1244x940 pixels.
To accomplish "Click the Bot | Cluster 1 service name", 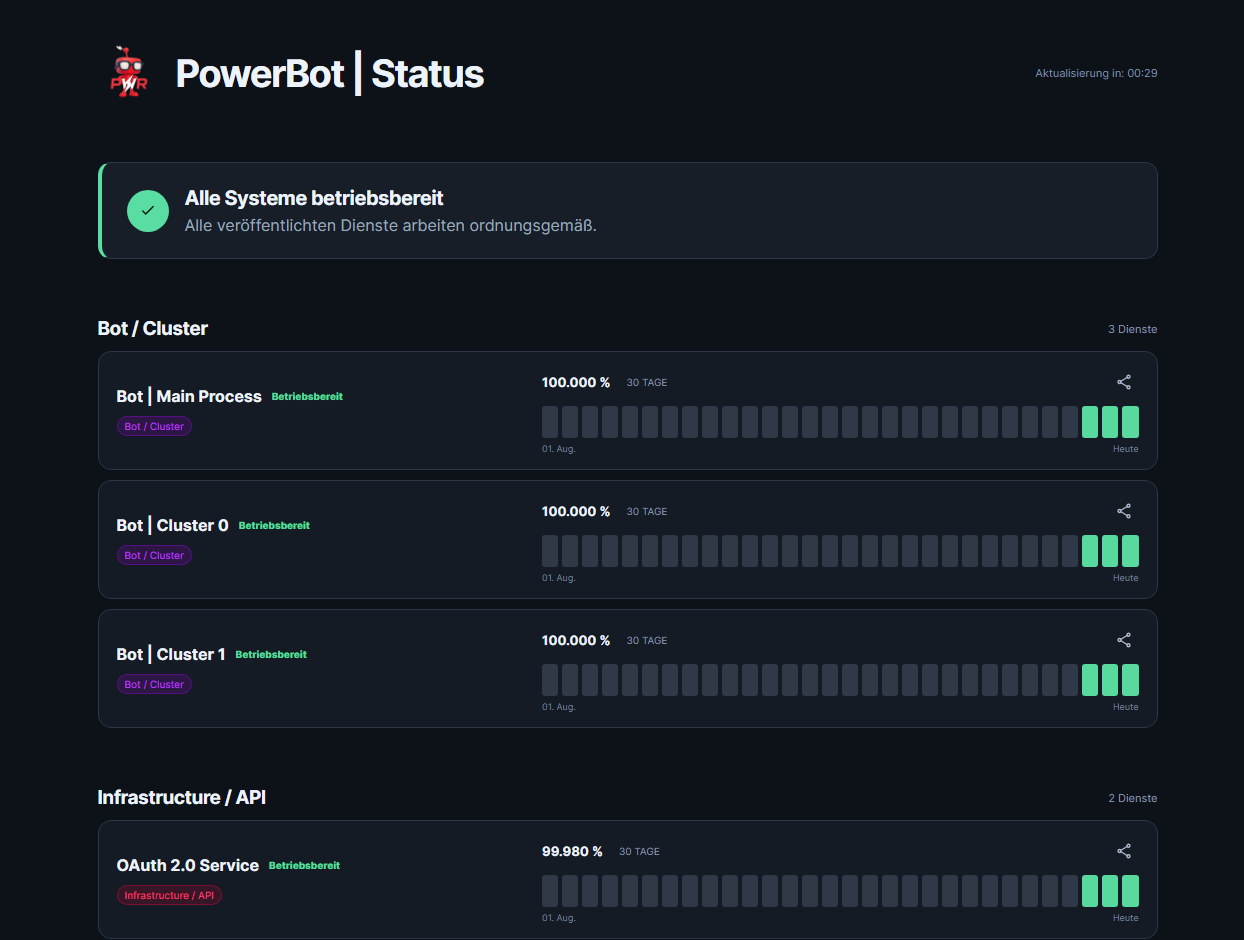I will 171,654.
